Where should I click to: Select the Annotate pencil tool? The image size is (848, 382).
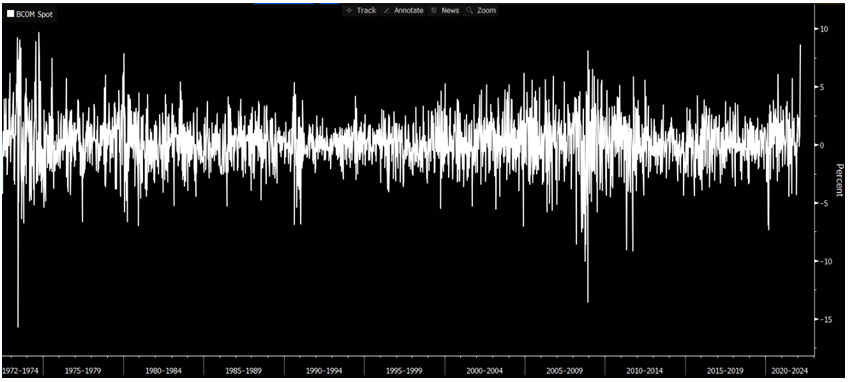pyautogui.click(x=403, y=10)
